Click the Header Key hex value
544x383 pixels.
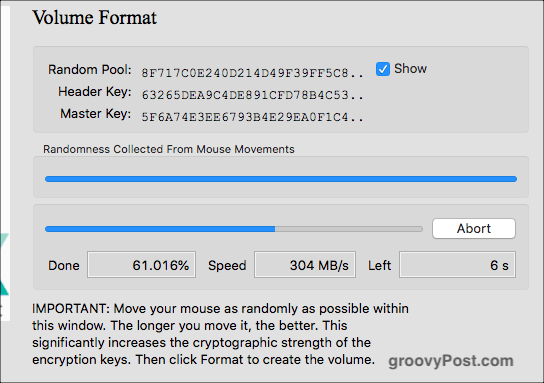click(252, 95)
